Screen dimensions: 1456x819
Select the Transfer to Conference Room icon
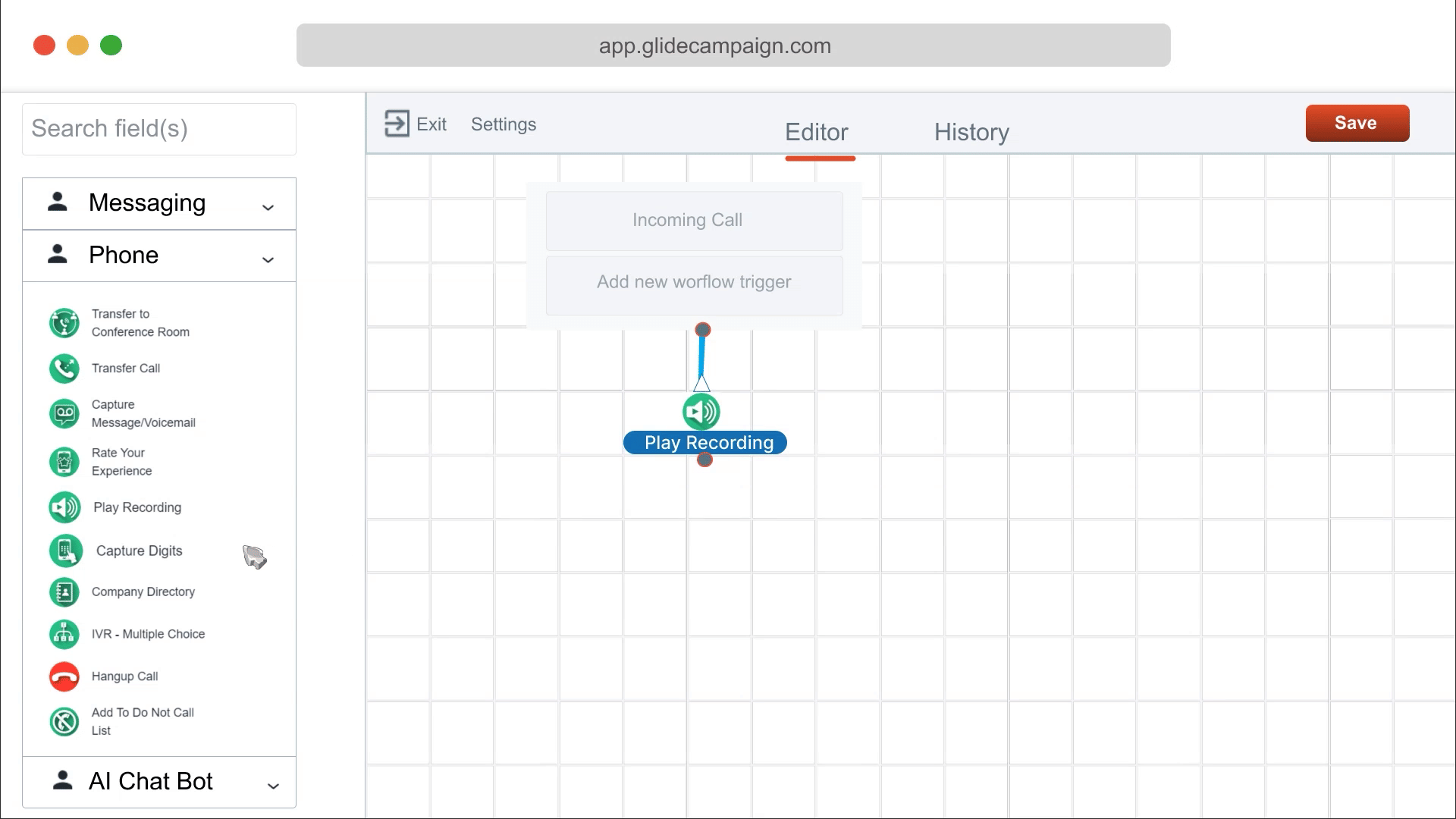(x=64, y=323)
